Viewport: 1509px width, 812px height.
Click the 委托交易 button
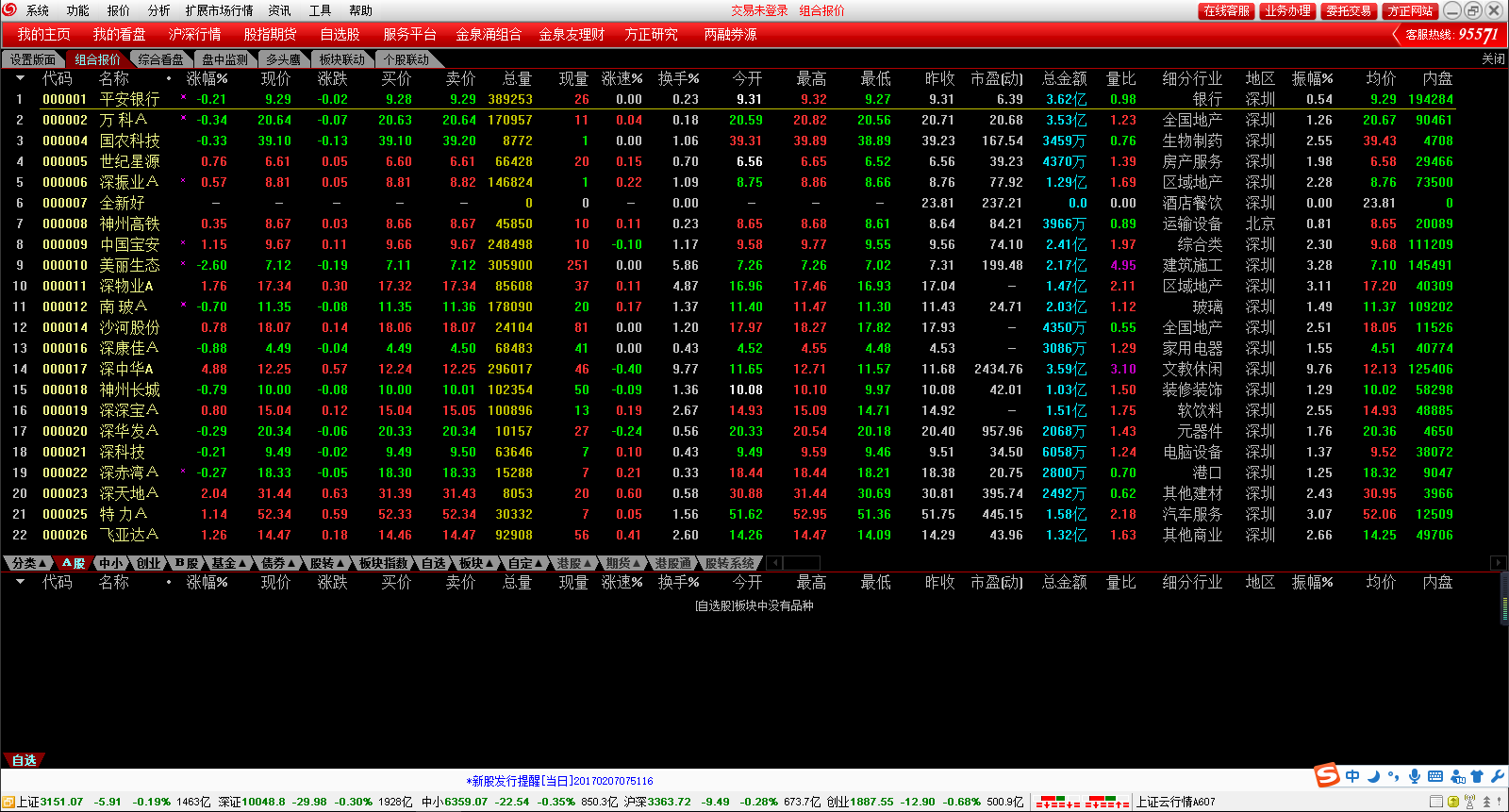tap(1348, 10)
